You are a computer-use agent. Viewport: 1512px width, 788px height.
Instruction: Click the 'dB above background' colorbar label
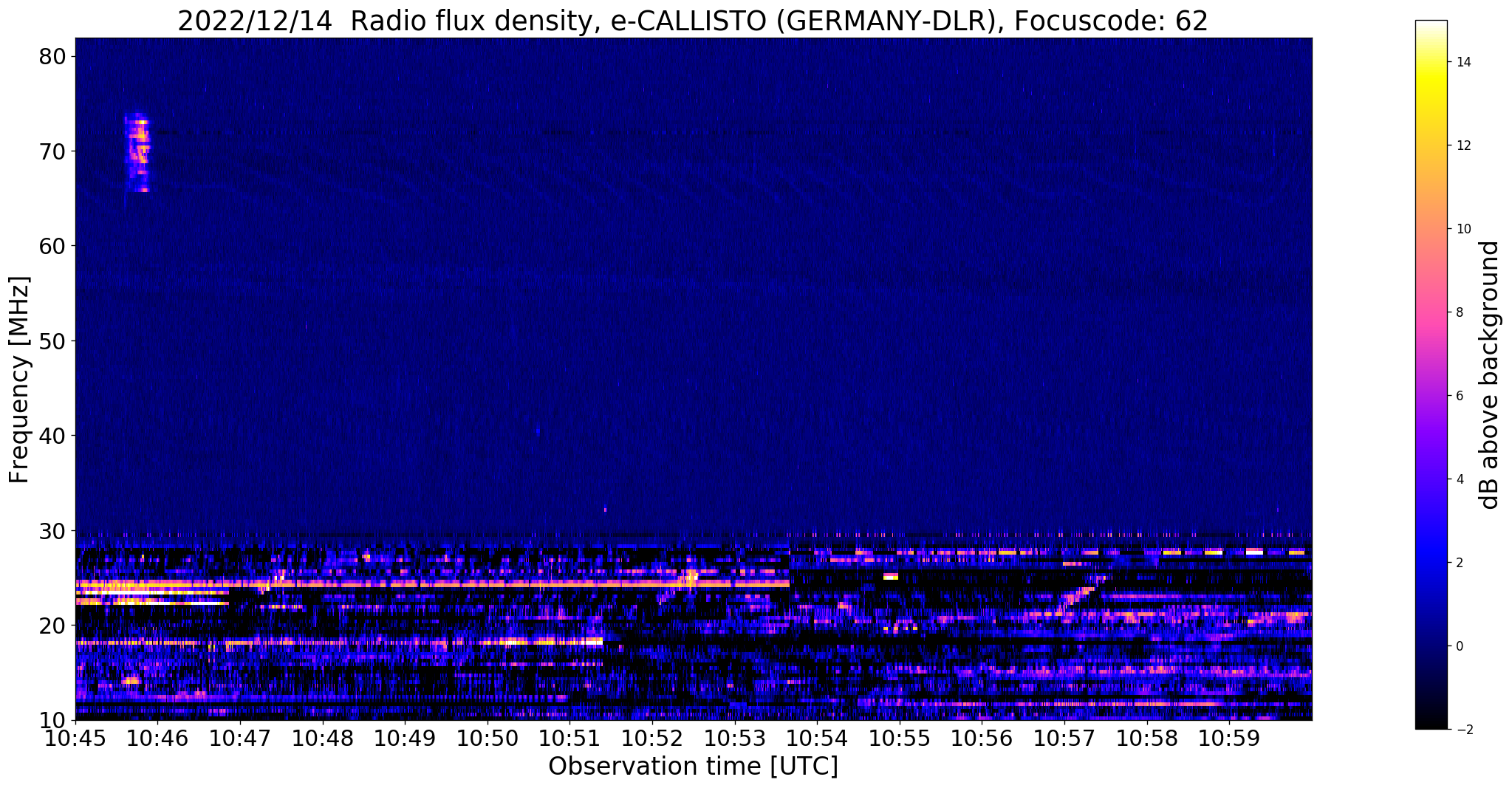(x=1489, y=374)
